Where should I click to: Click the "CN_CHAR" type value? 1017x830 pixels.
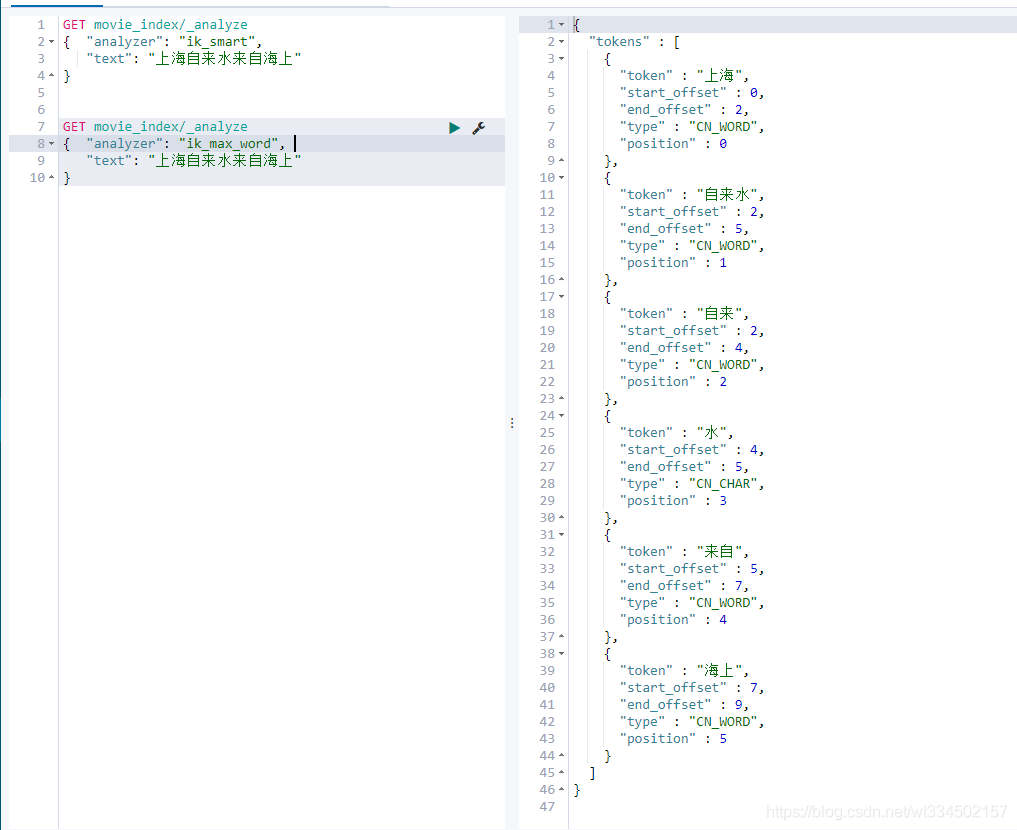723,484
